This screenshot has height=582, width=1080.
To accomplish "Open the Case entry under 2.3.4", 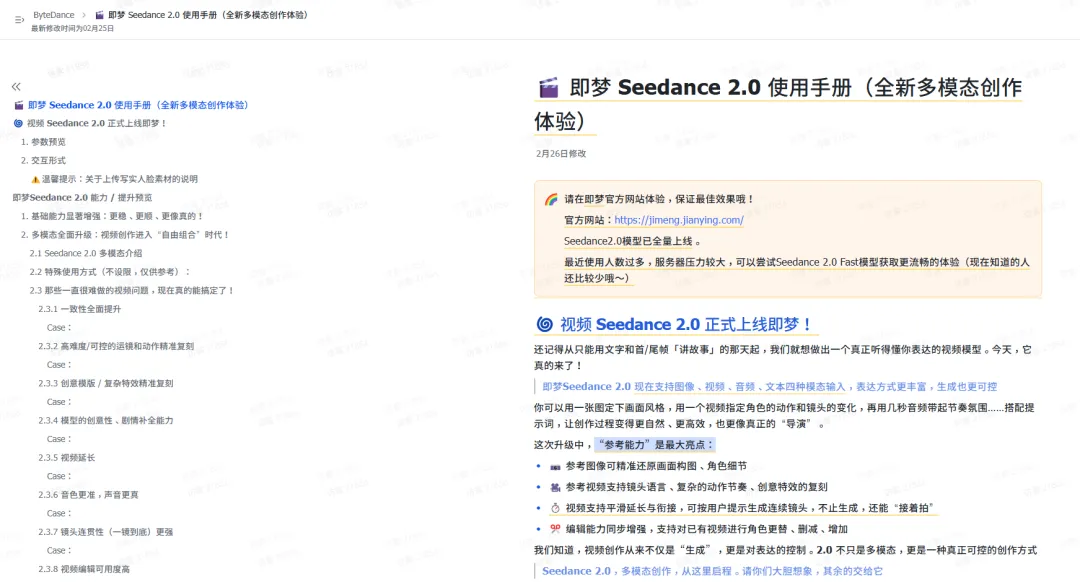I will [x=59, y=439].
